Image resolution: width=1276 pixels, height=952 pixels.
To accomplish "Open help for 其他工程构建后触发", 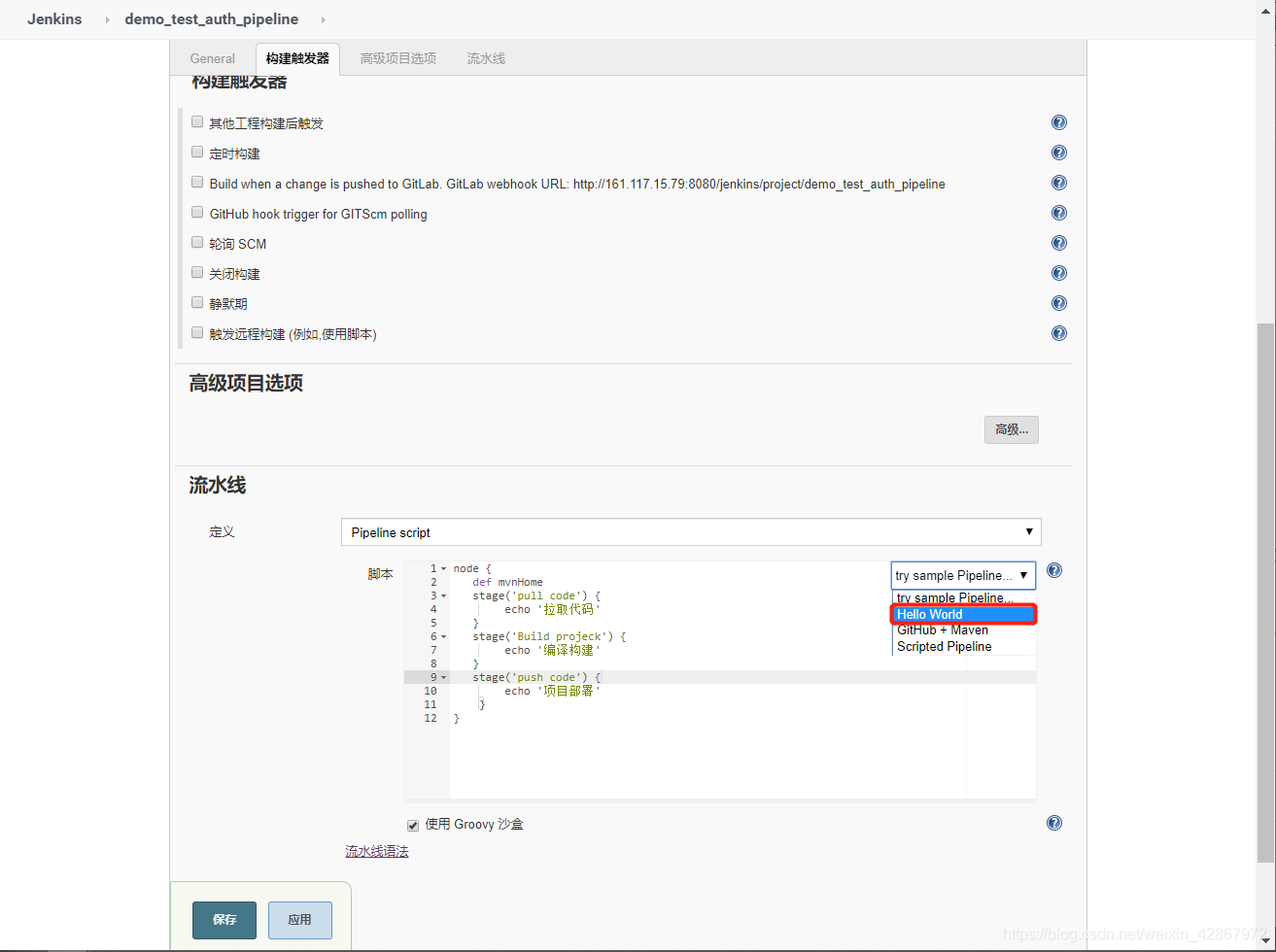I will [1059, 122].
